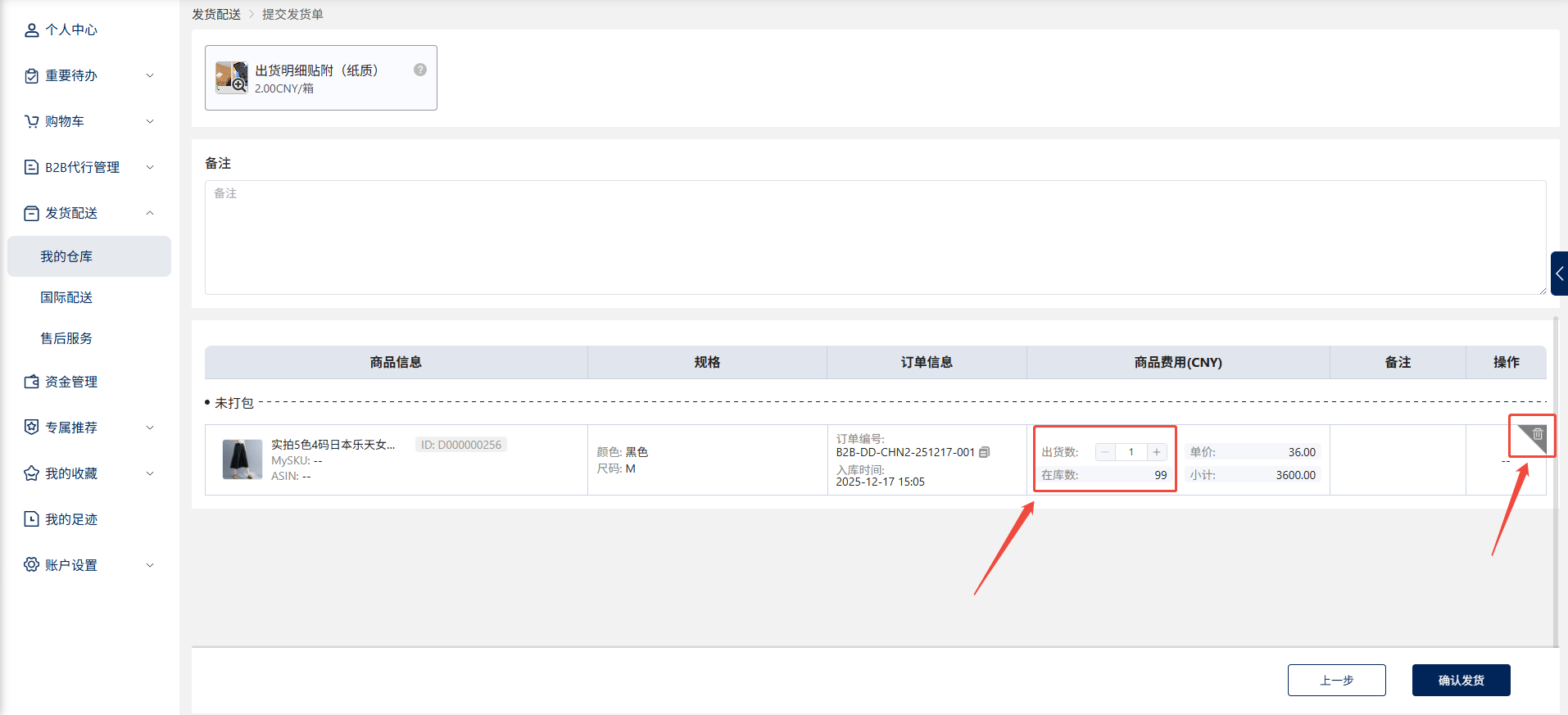
Task: Click the 规格 column header
Action: [x=707, y=362]
